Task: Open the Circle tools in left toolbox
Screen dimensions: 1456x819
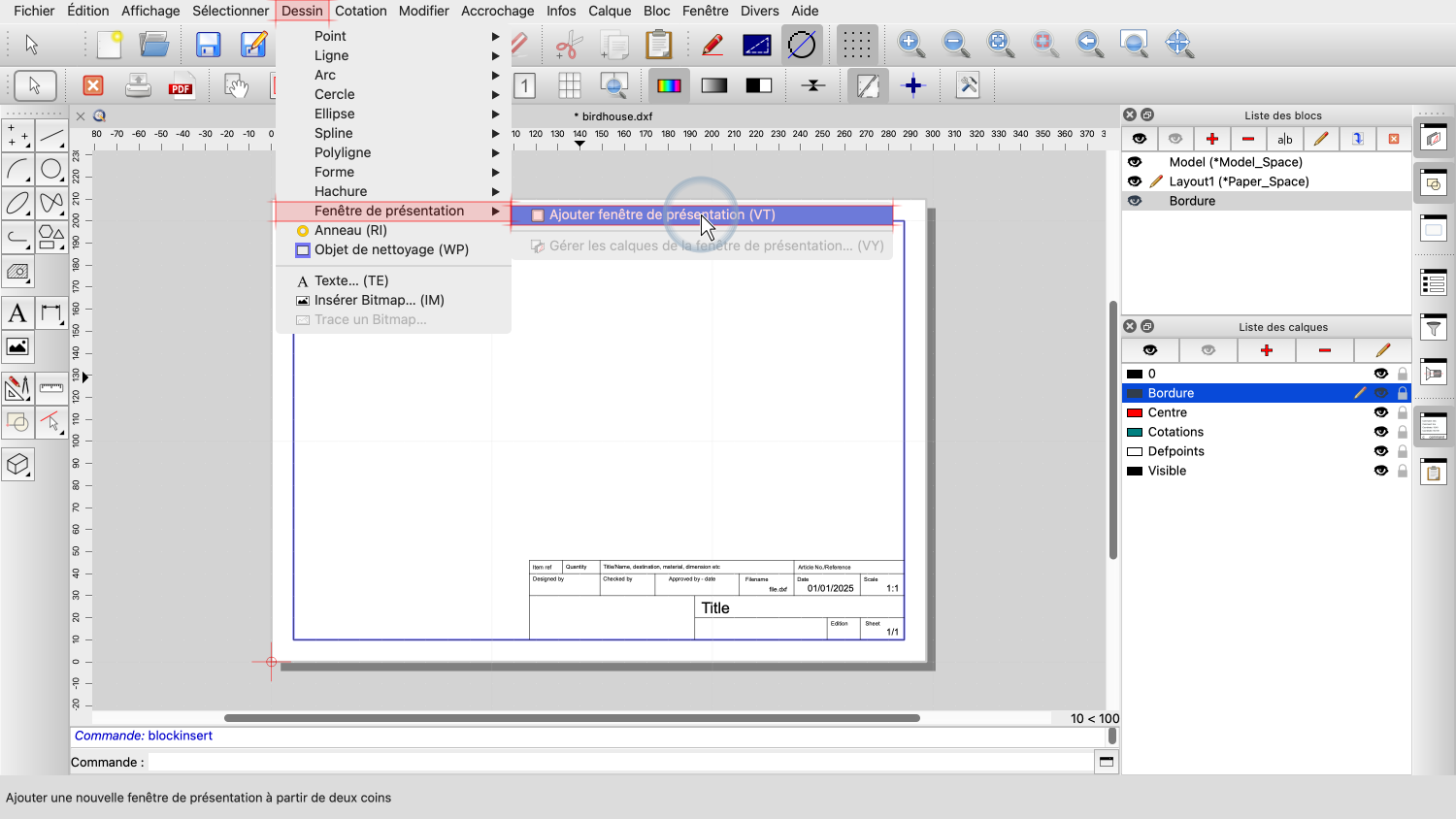Action: coord(51,170)
